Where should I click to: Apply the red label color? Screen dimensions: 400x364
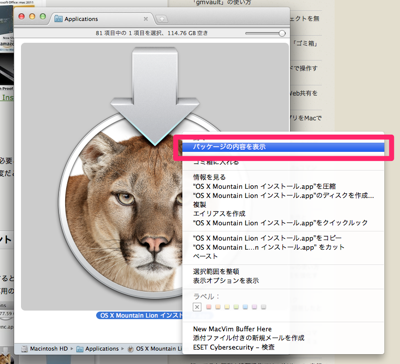coord(209,307)
